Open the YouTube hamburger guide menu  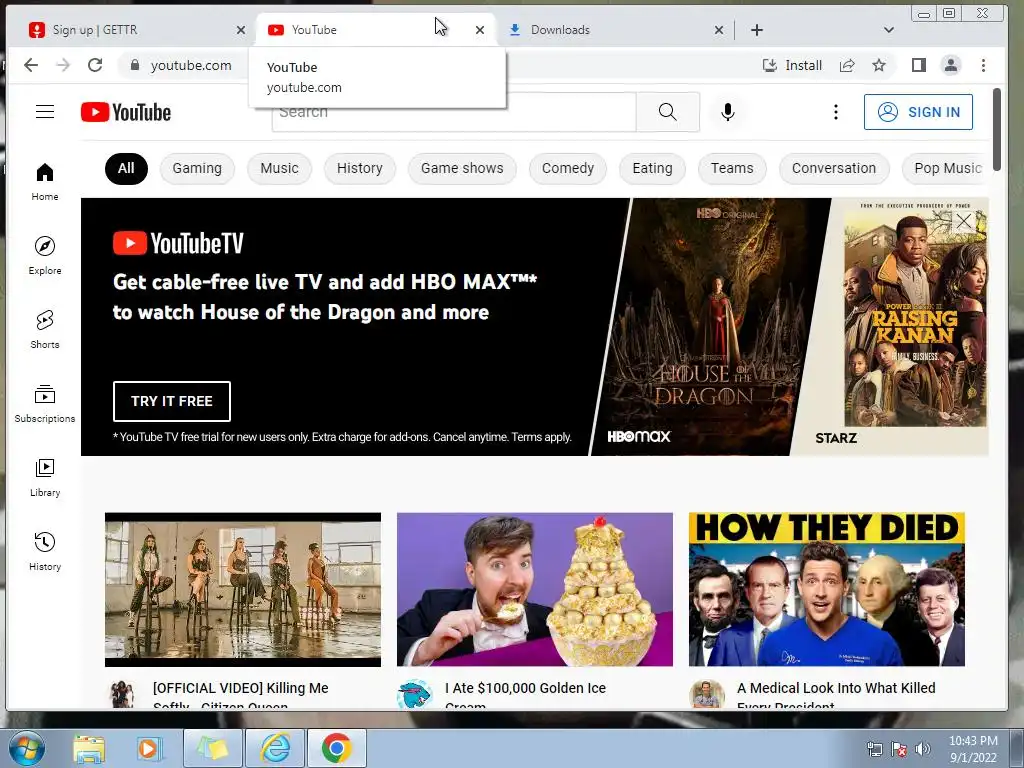pos(45,112)
